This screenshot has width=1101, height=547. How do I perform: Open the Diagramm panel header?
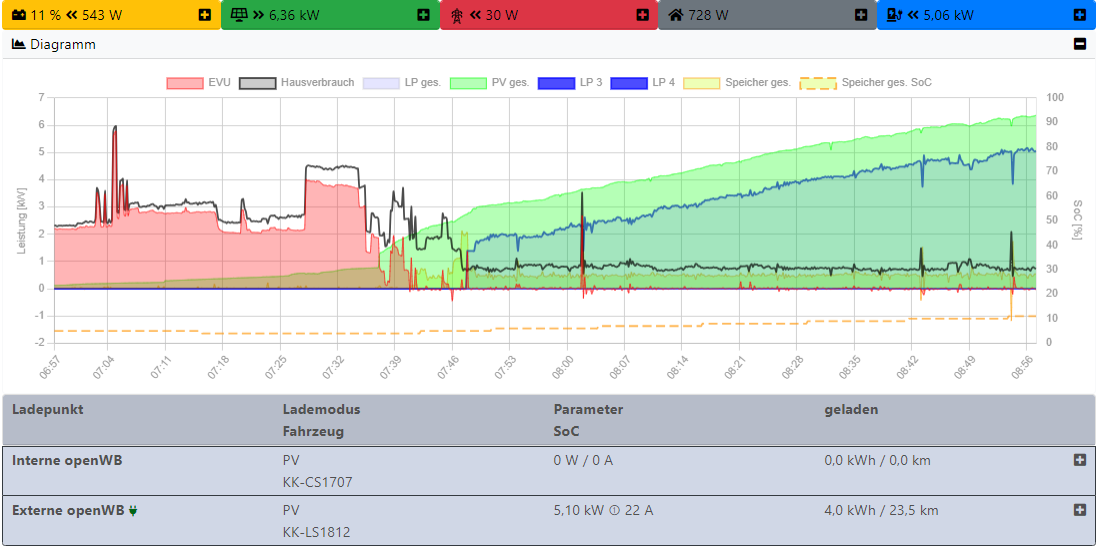point(62,44)
